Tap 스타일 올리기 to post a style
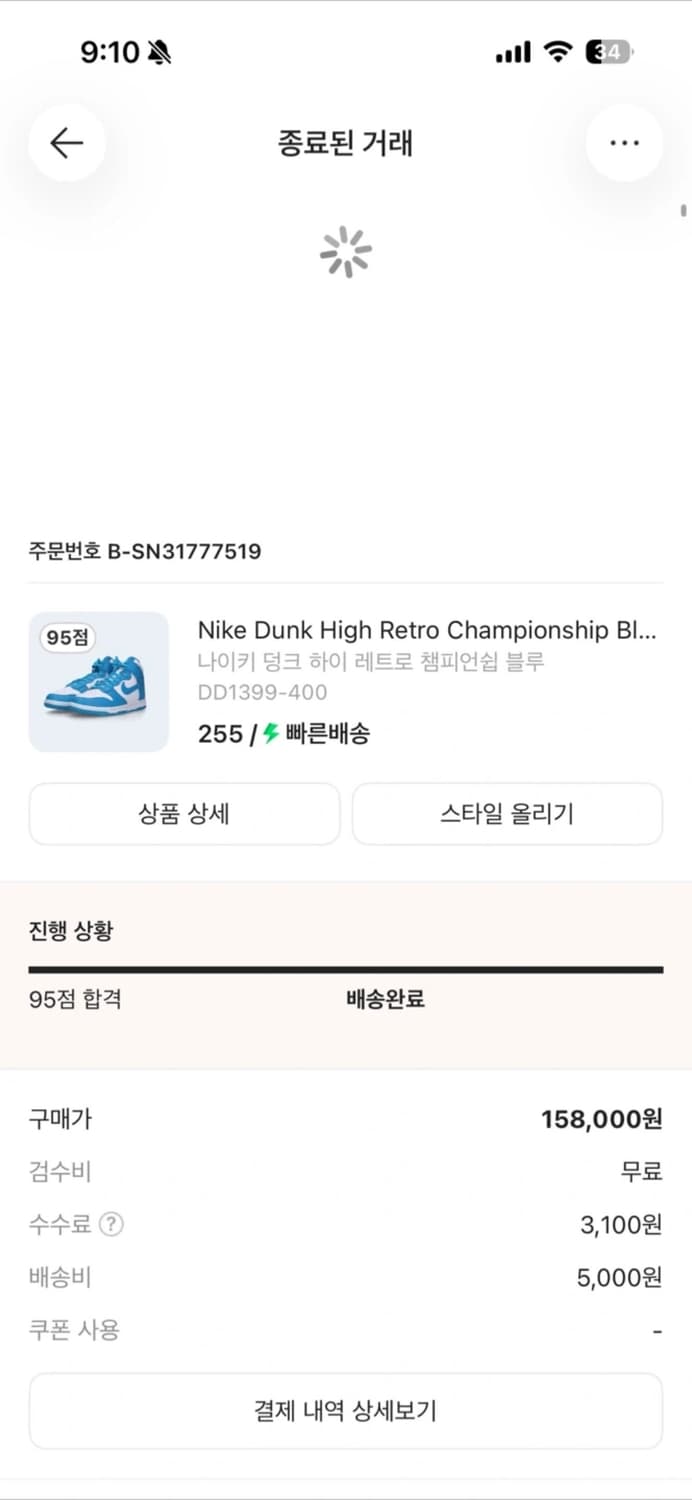692x1500 pixels. click(x=507, y=814)
